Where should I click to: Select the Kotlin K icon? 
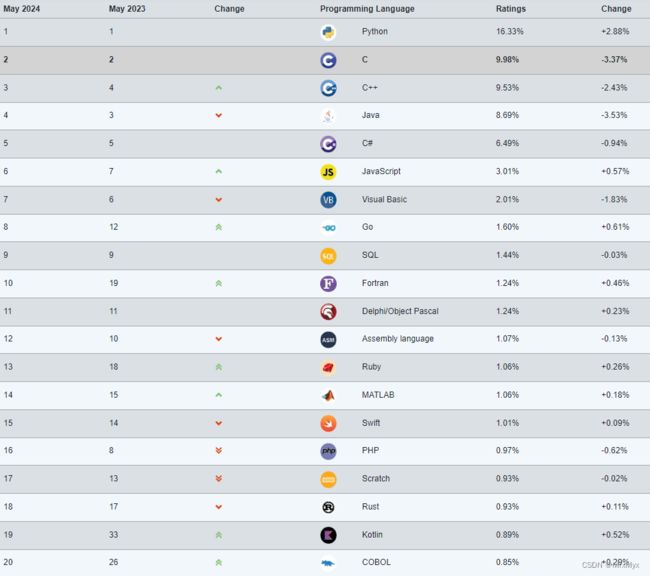[x=328, y=535]
